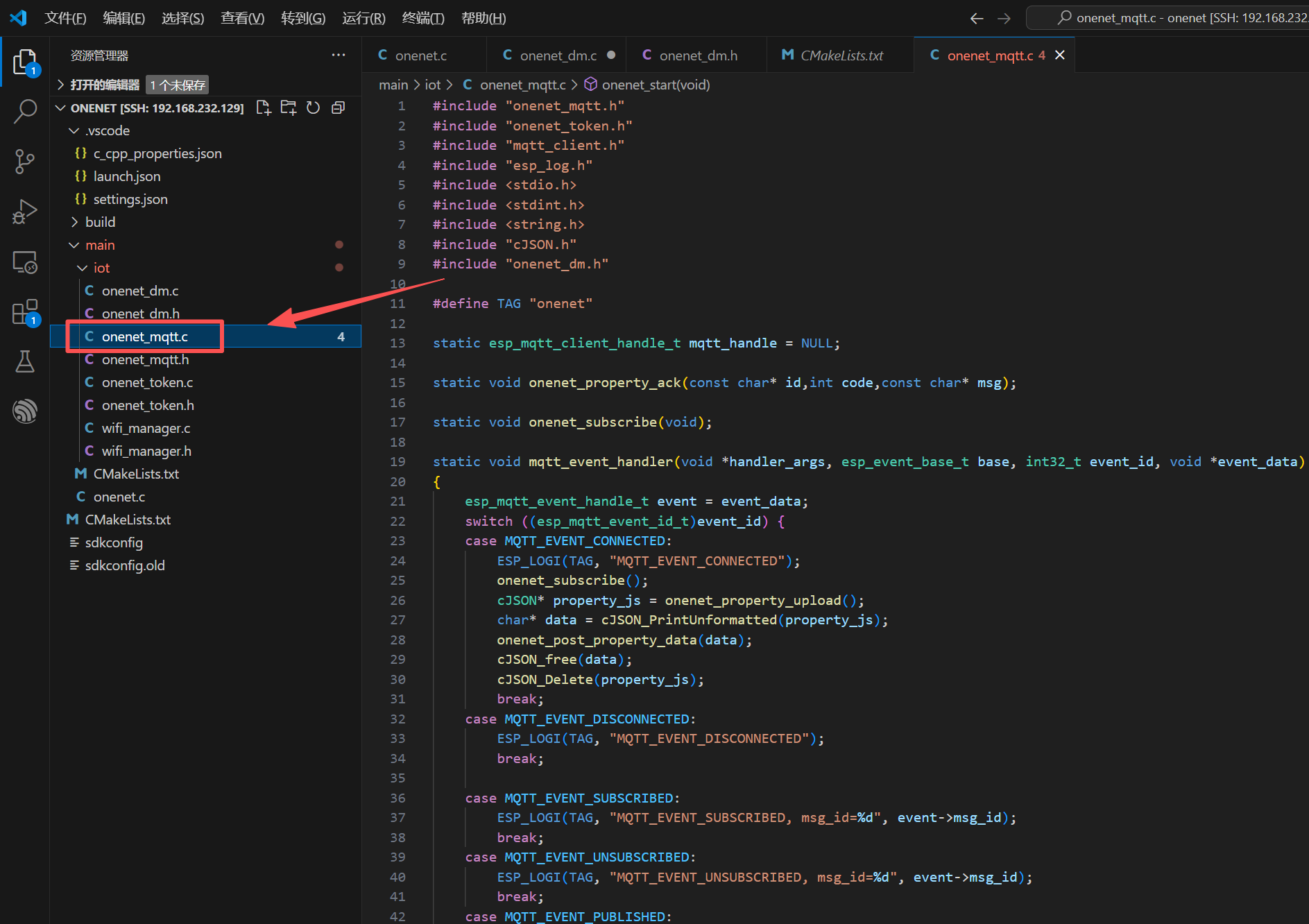Open the File menu 文件(F)
Screen dimensions: 1309x924
click(65, 18)
